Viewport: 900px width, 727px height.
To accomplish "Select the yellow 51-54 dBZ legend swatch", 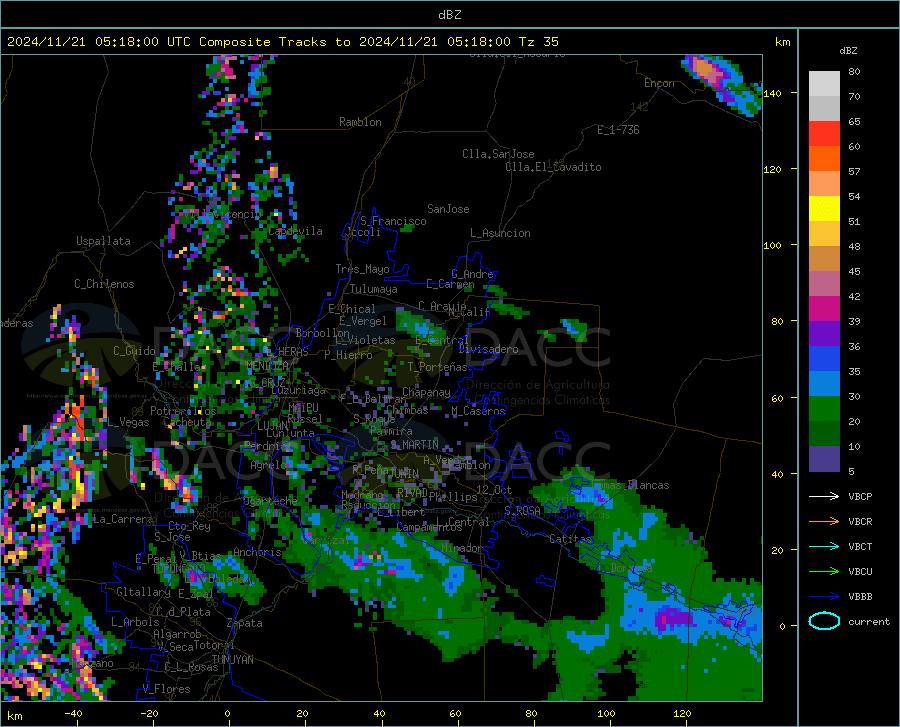I will 824,209.
